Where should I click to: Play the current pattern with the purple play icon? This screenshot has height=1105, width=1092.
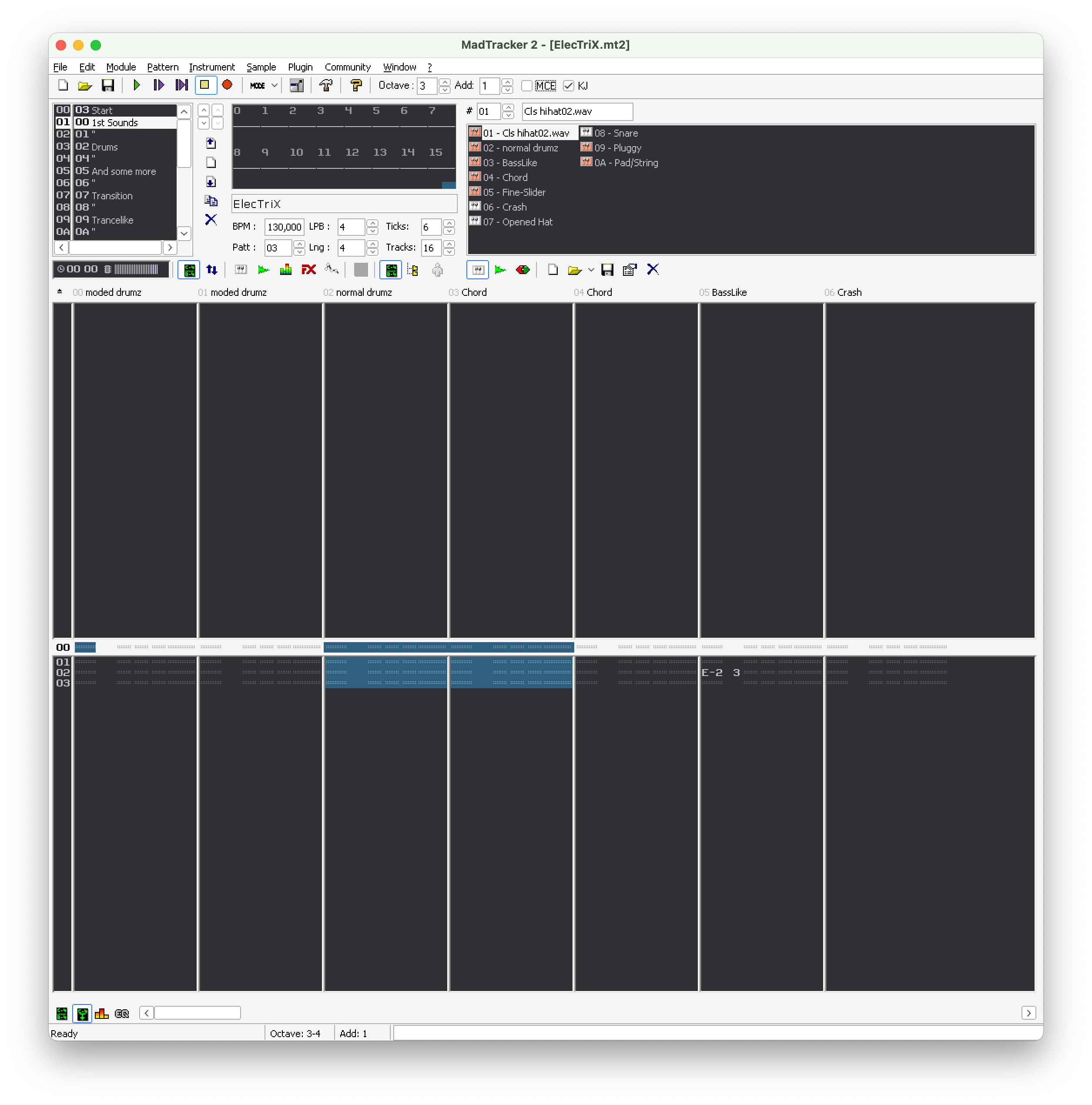click(158, 85)
